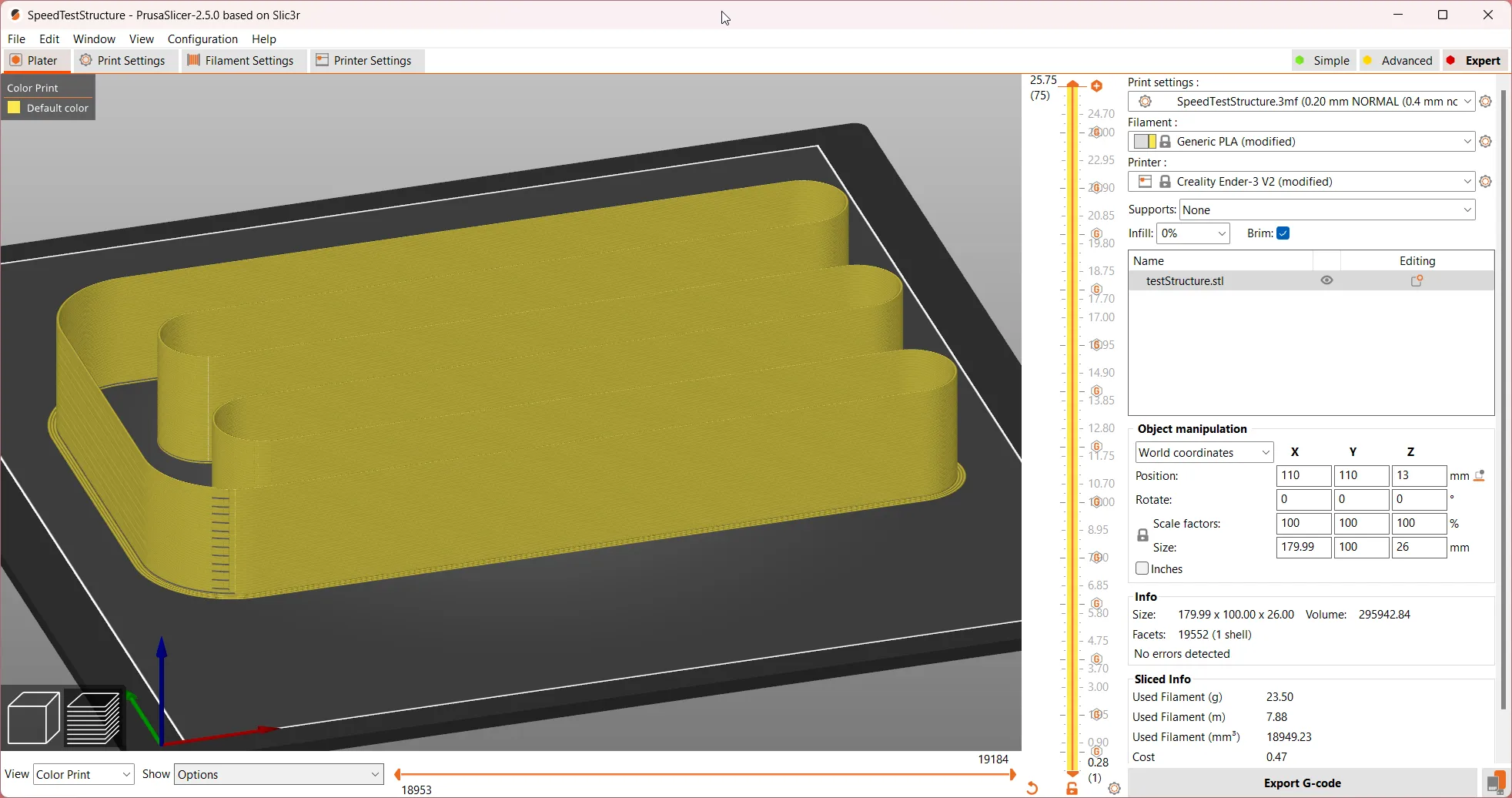Open the print settings gear icon
Viewport: 1512px width, 798px height.
click(x=1485, y=101)
